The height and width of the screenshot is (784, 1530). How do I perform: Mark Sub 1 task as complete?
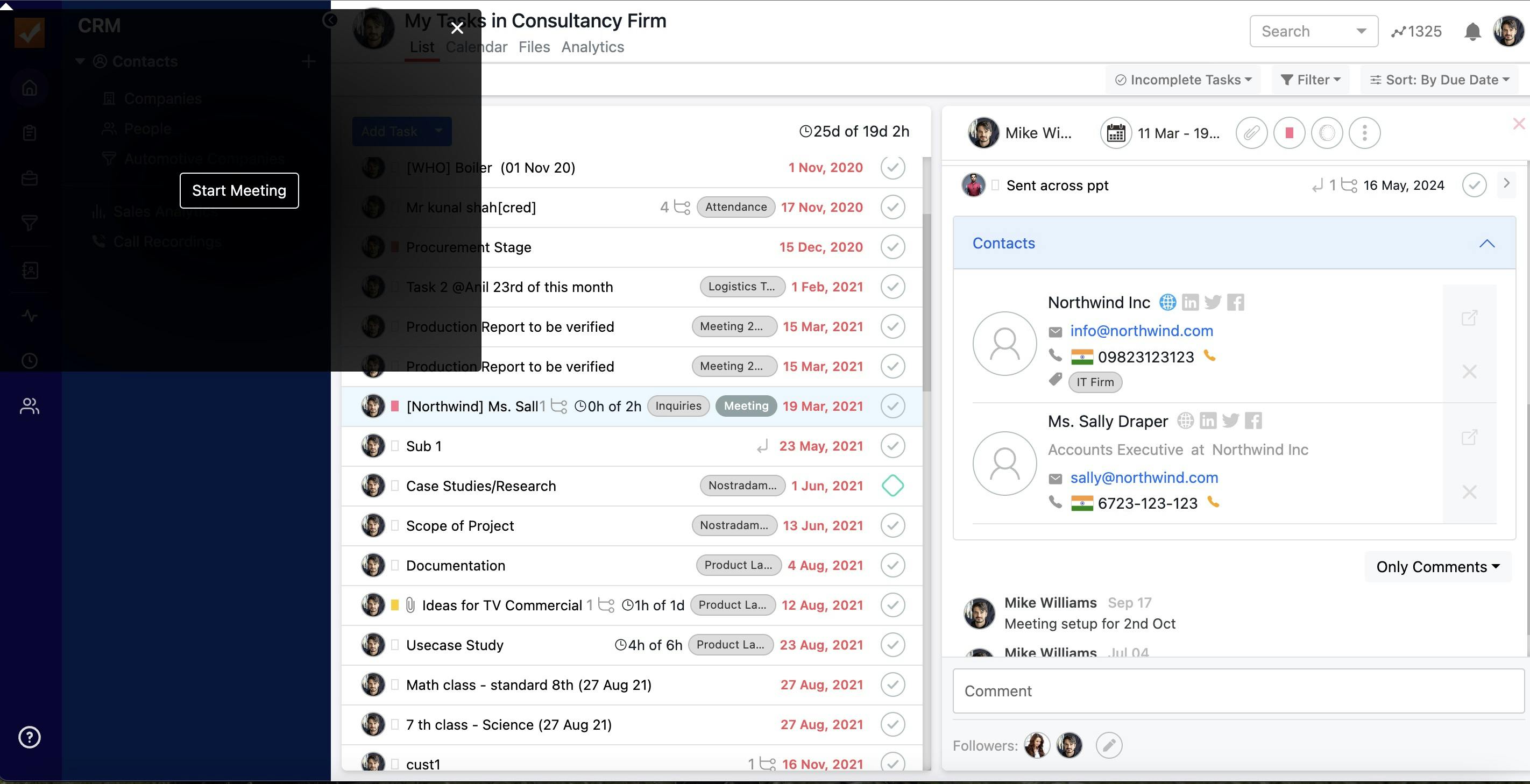[892, 446]
